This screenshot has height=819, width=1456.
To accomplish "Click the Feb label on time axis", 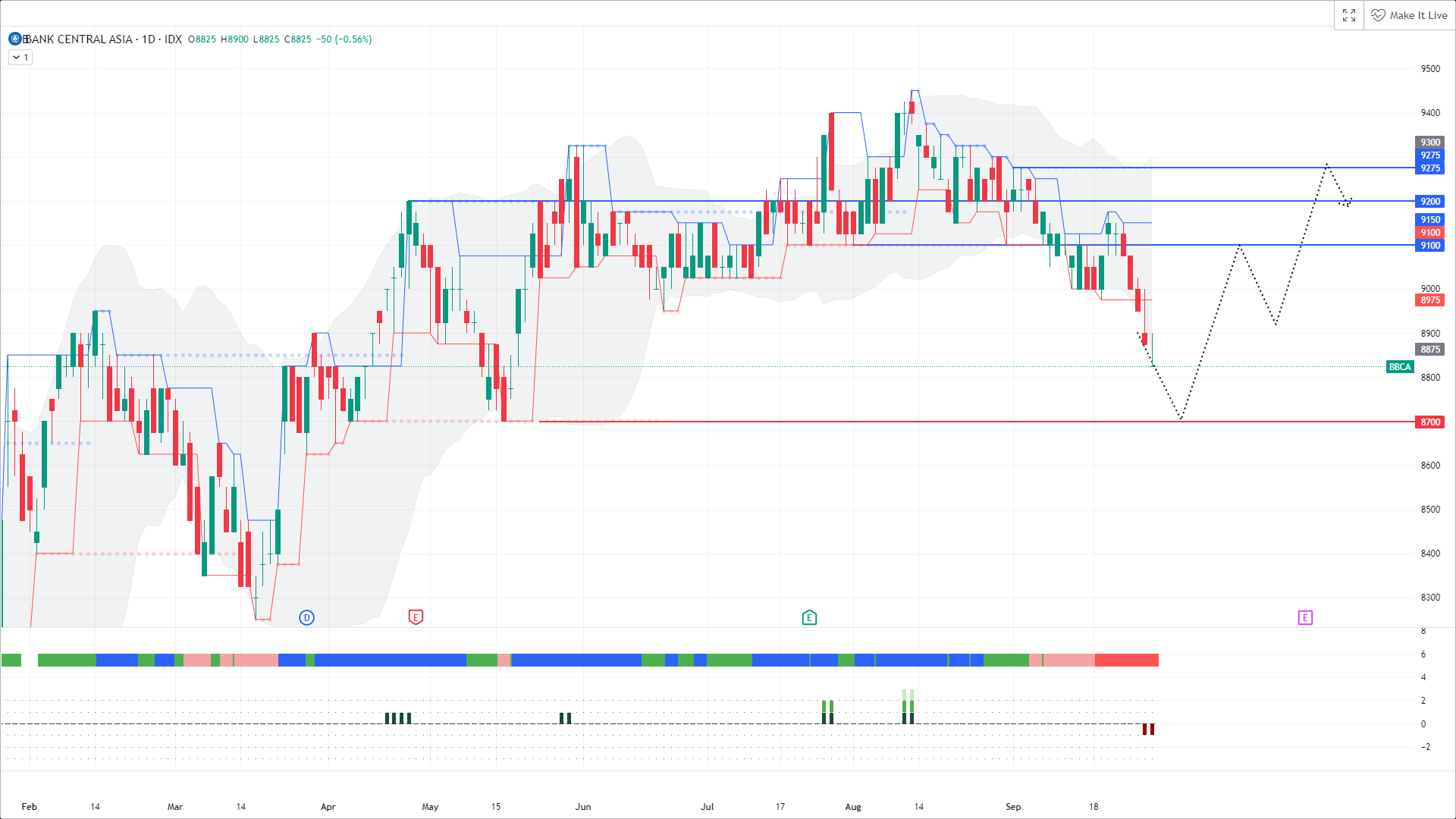I will coord(29,807).
